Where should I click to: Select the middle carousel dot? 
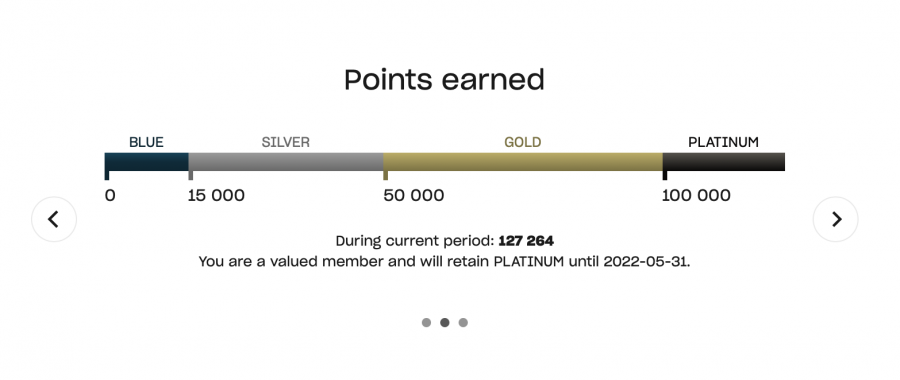tap(445, 323)
